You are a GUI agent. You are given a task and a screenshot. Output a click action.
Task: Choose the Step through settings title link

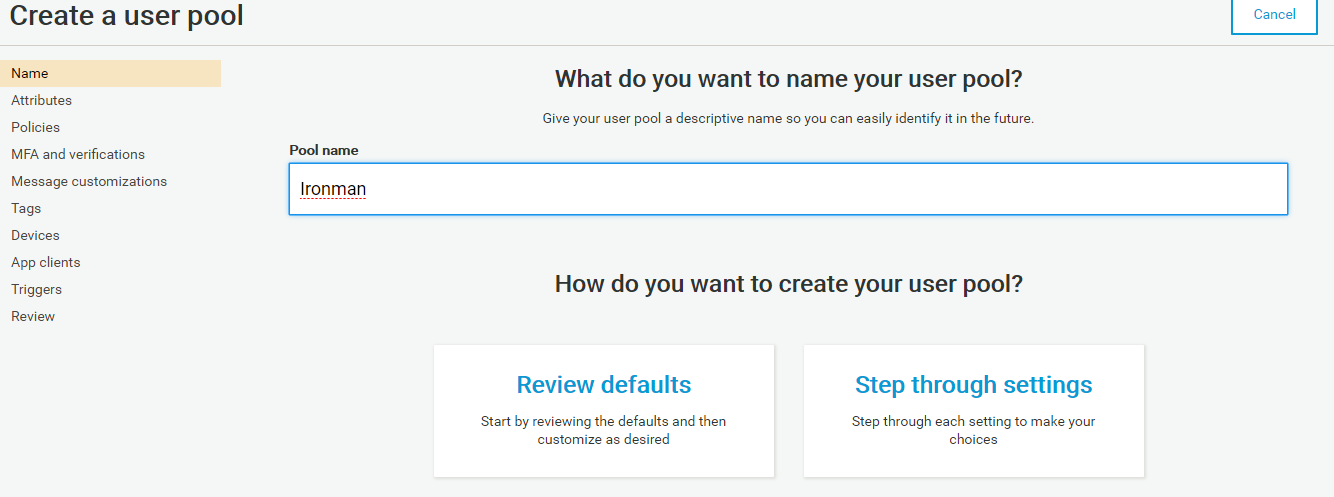pyautogui.click(x=973, y=385)
